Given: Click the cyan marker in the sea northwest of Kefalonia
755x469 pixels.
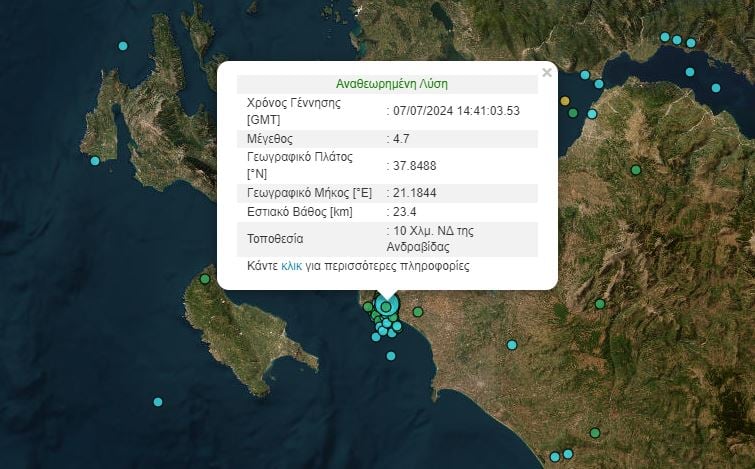Looking at the screenshot, I should pyautogui.click(x=123, y=46).
